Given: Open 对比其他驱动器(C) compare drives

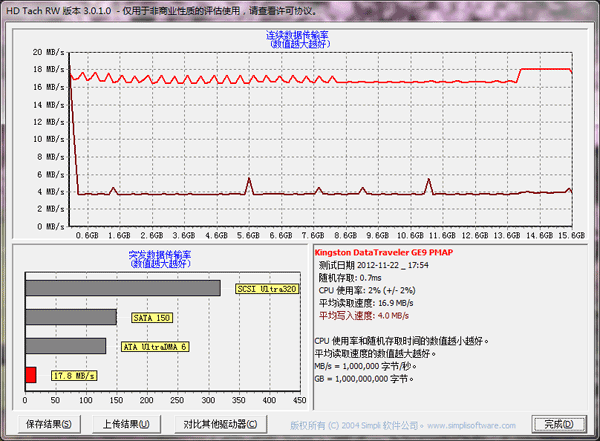Looking at the screenshot, I should (x=217, y=424).
